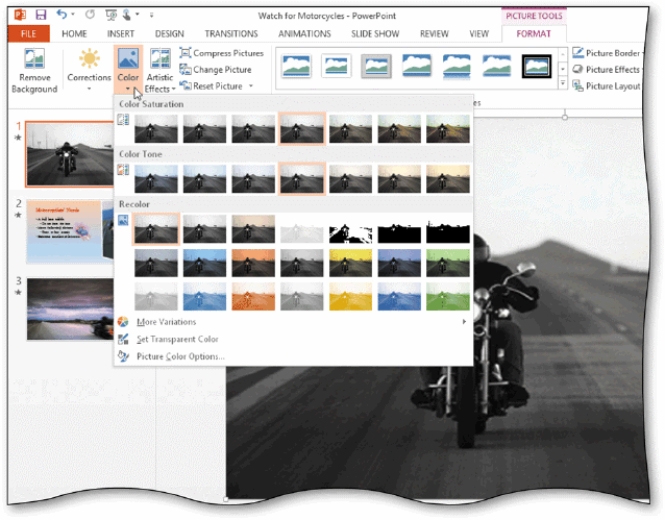Select Set Transparent Color tool
The height and width of the screenshot is (520, 665).
pos(177,339)
